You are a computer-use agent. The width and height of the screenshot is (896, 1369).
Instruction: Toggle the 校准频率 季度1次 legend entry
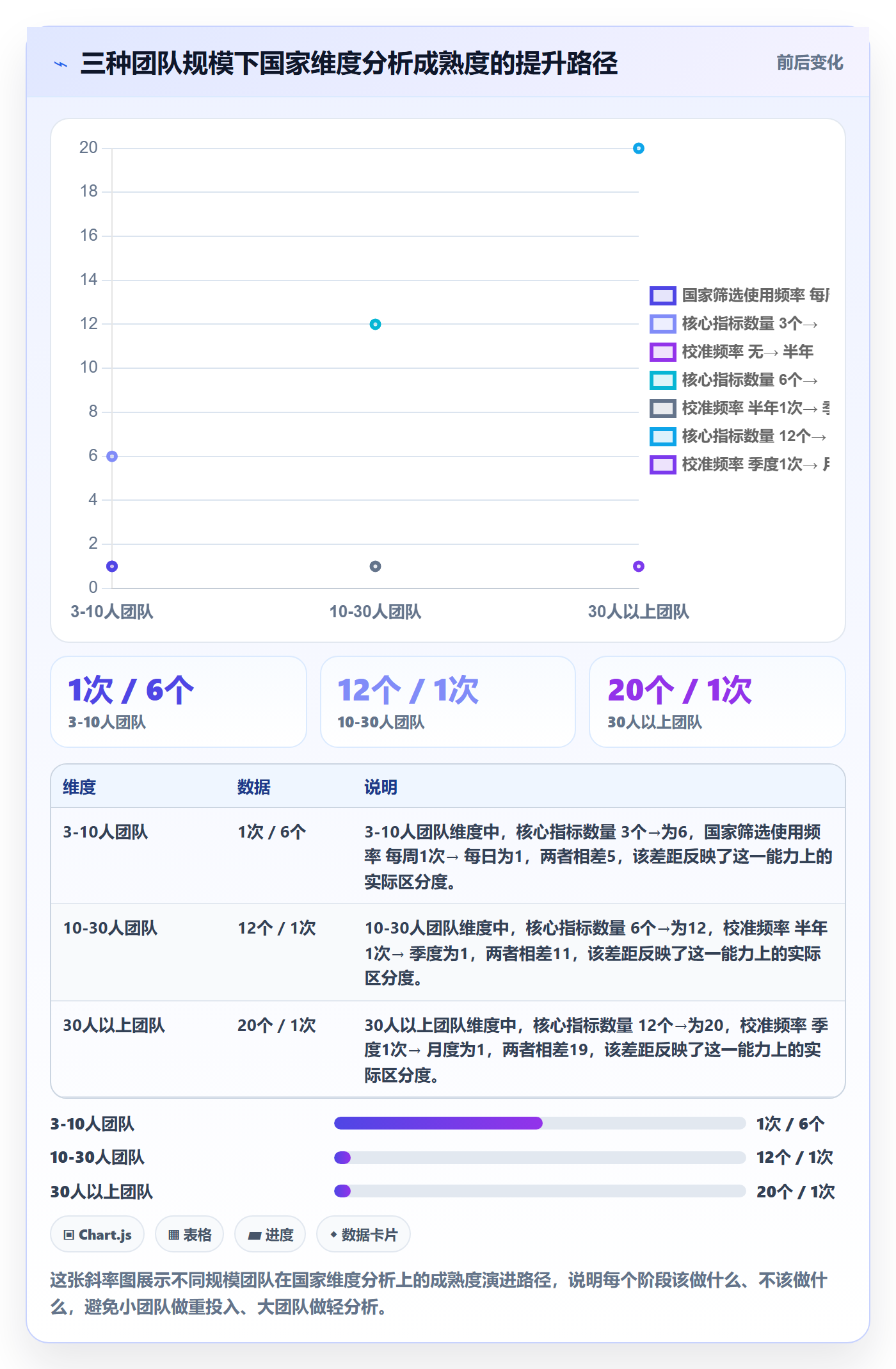[x=739, y=464]
